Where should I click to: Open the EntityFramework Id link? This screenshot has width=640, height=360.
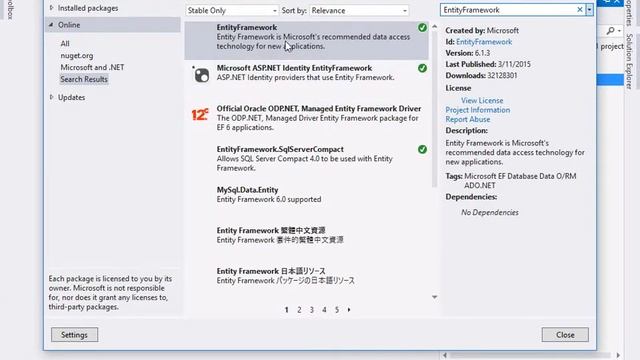coord(484,42)
